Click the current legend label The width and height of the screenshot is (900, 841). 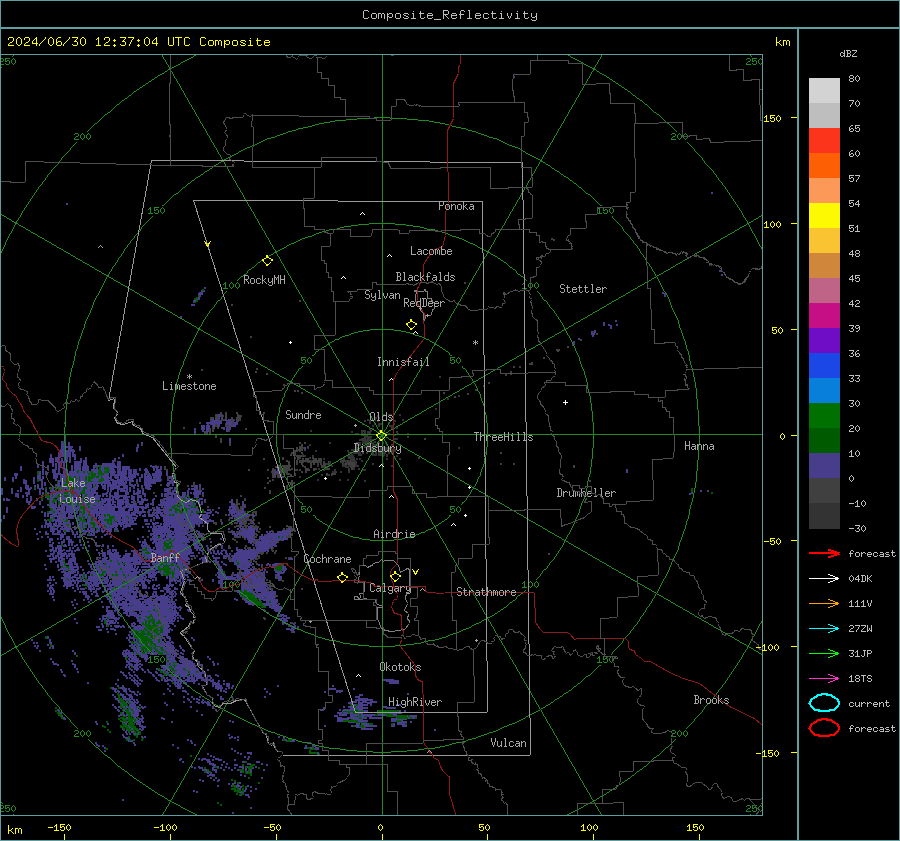click(x=869, y=703)
